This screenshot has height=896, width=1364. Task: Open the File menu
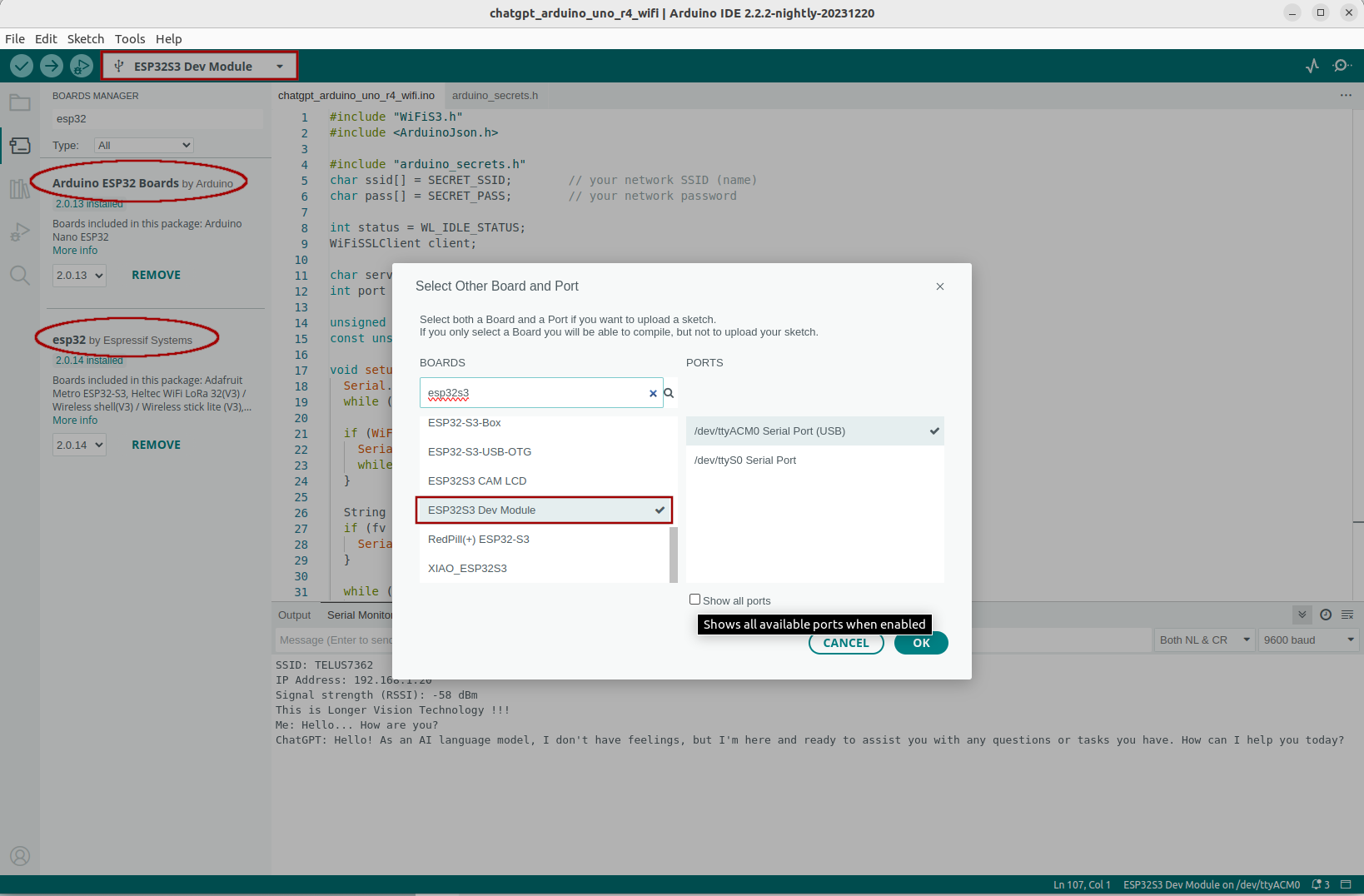(x=15, y=39)
